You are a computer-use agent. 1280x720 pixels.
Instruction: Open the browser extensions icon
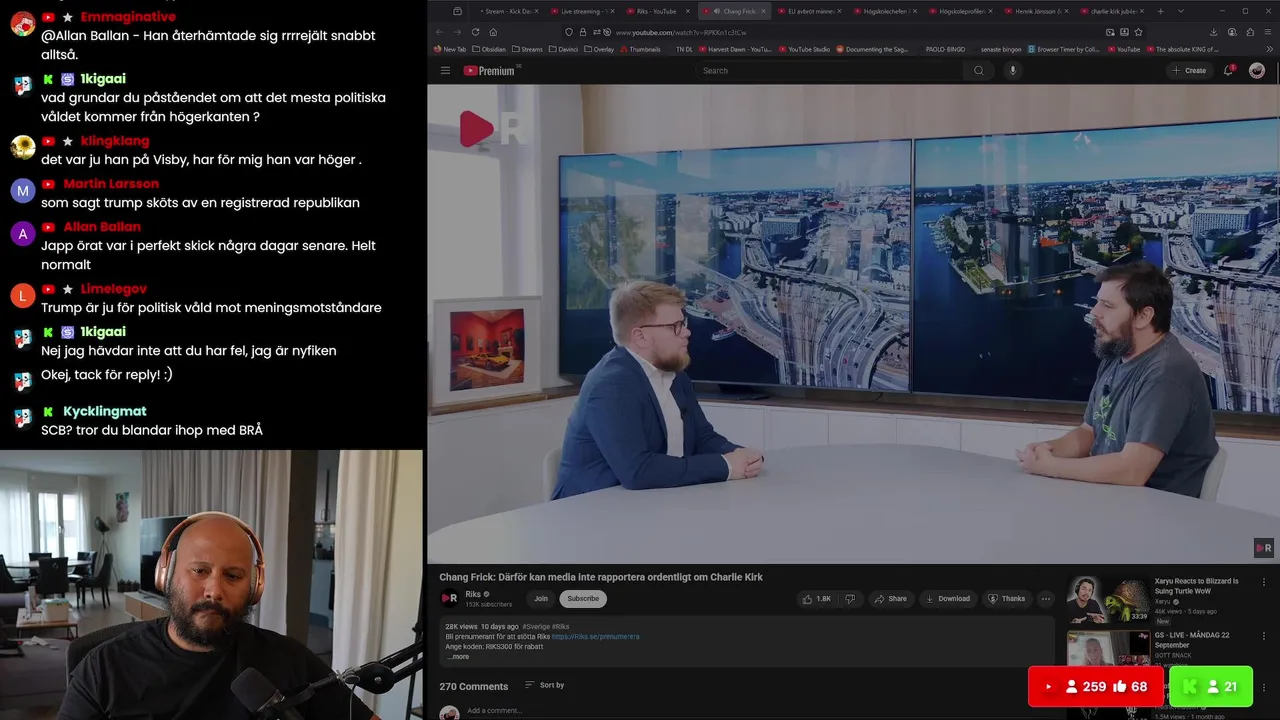click(x=1249, y=32)
